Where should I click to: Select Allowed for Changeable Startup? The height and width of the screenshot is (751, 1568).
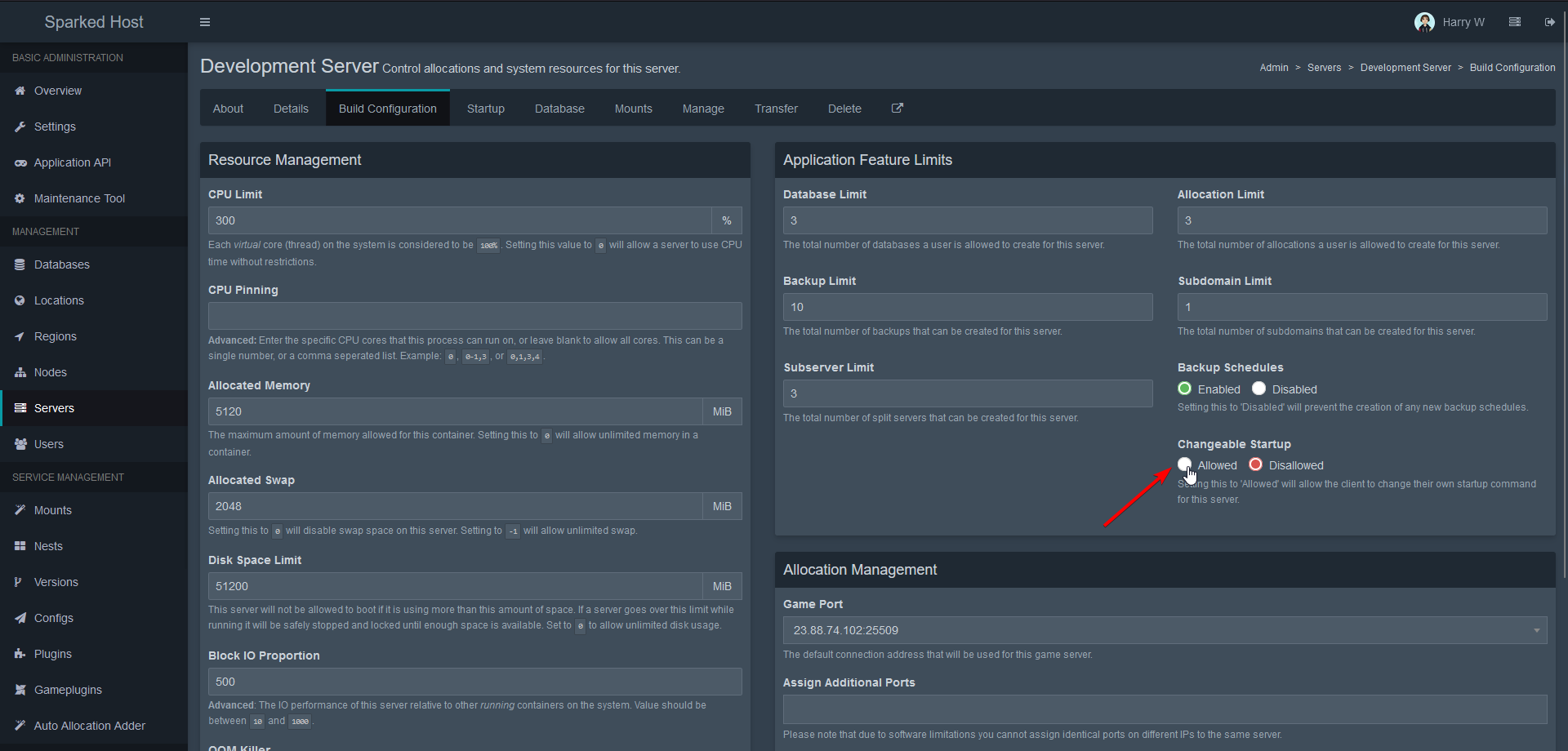[x=1185, y=464]
